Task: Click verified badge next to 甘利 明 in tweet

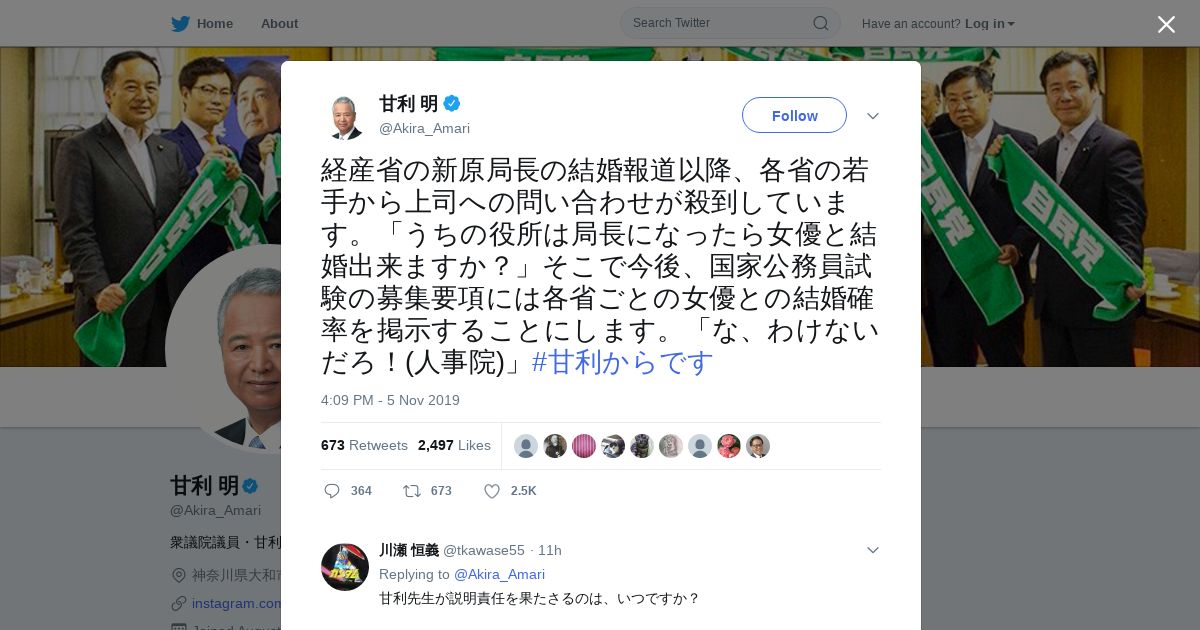Action: point(452,103)
